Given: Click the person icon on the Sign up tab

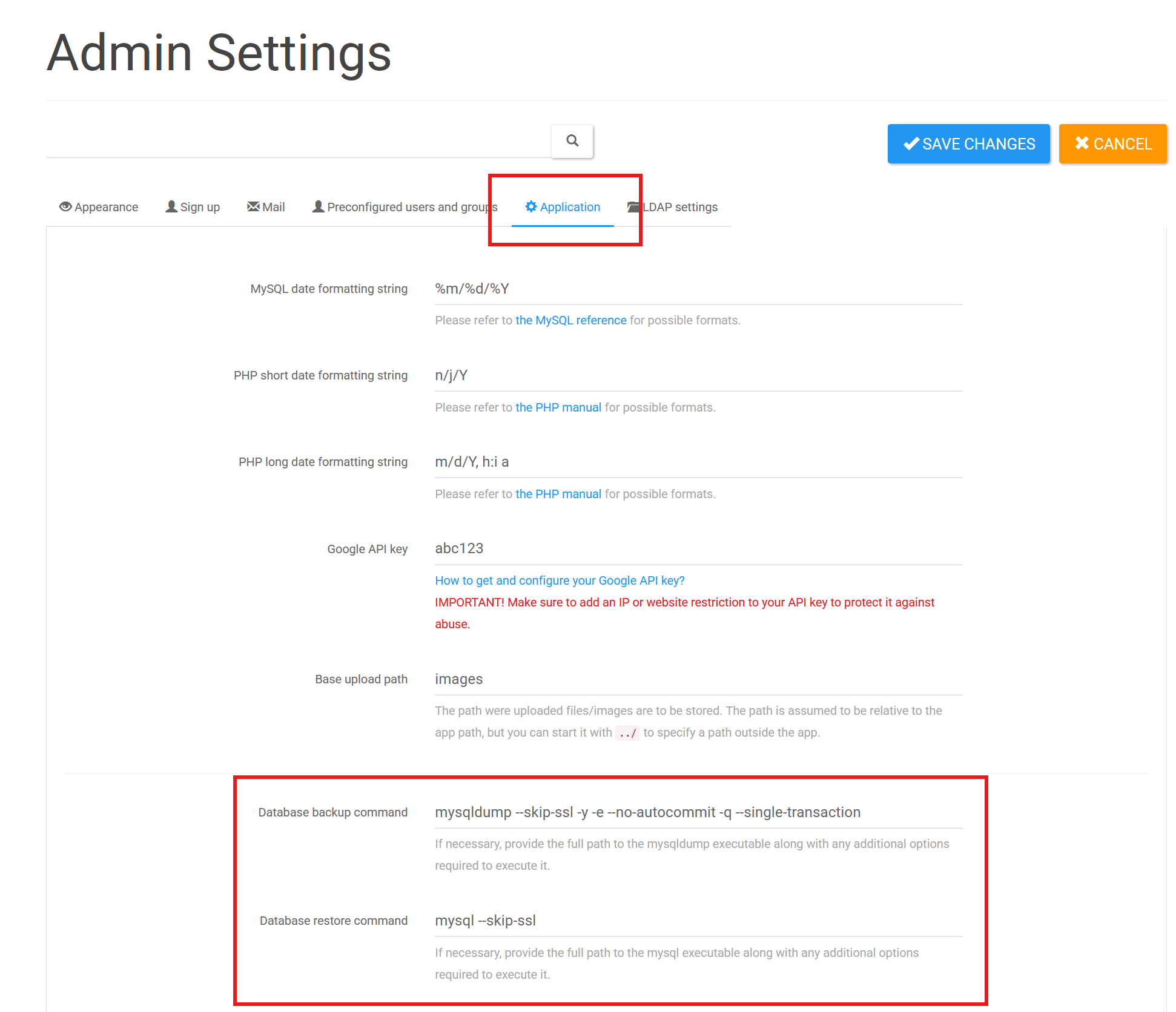Looking at the screenshot, I should click(171, 206).
